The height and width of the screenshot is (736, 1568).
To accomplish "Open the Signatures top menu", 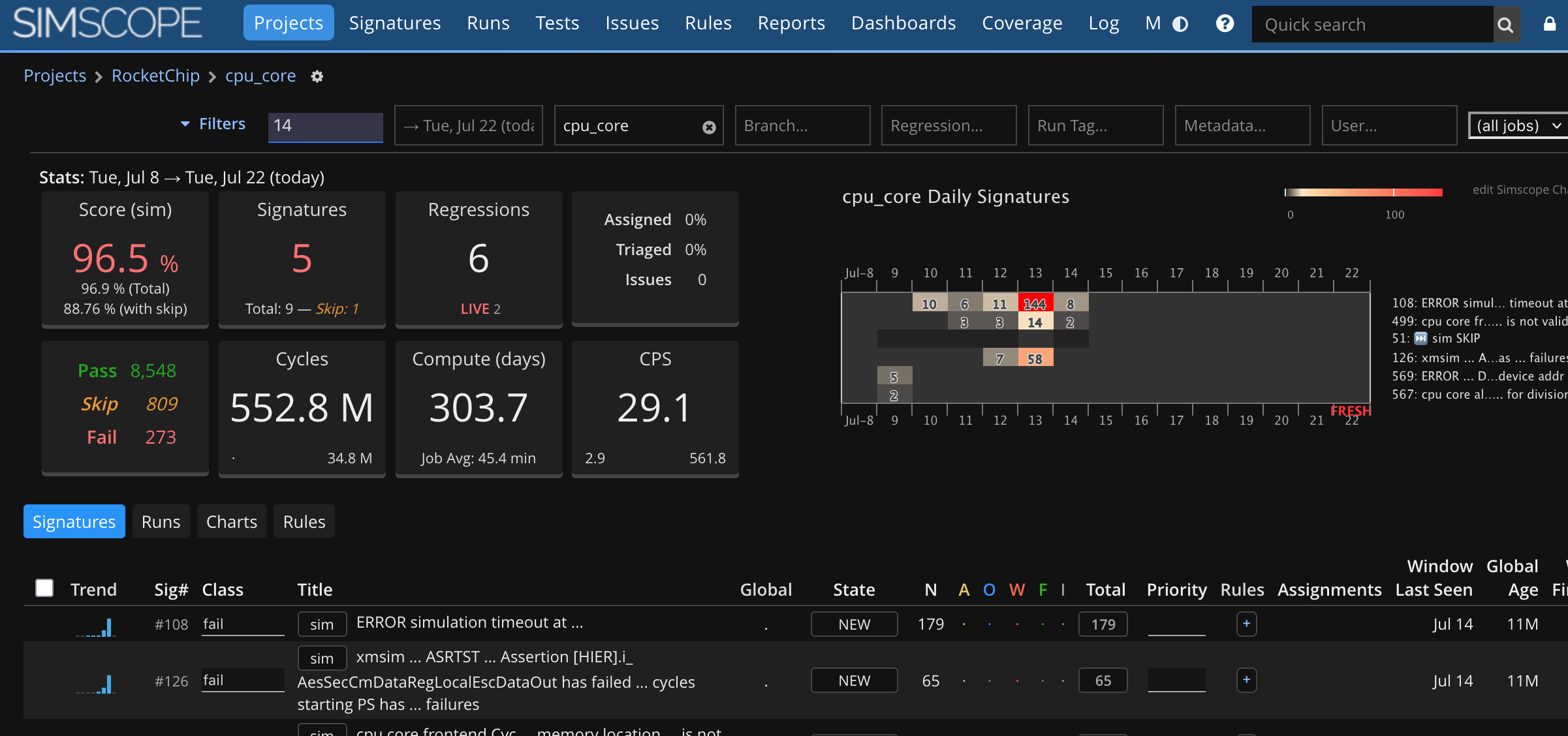I will [395, 23].
